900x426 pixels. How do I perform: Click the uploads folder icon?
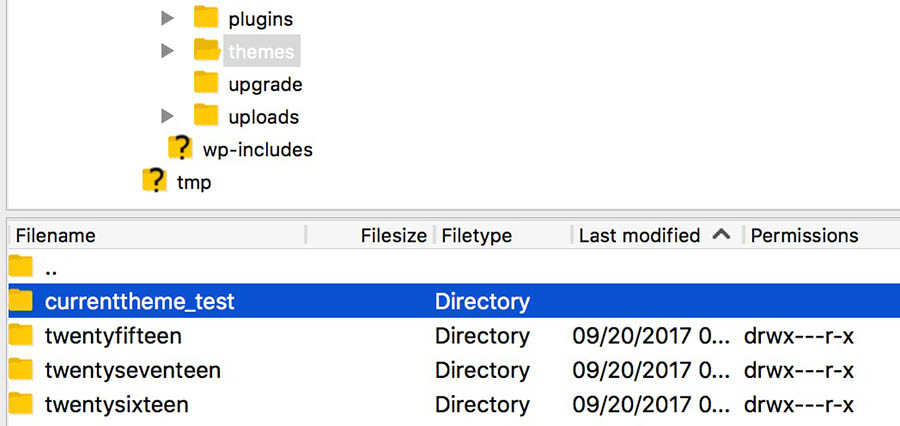(206, 116)
